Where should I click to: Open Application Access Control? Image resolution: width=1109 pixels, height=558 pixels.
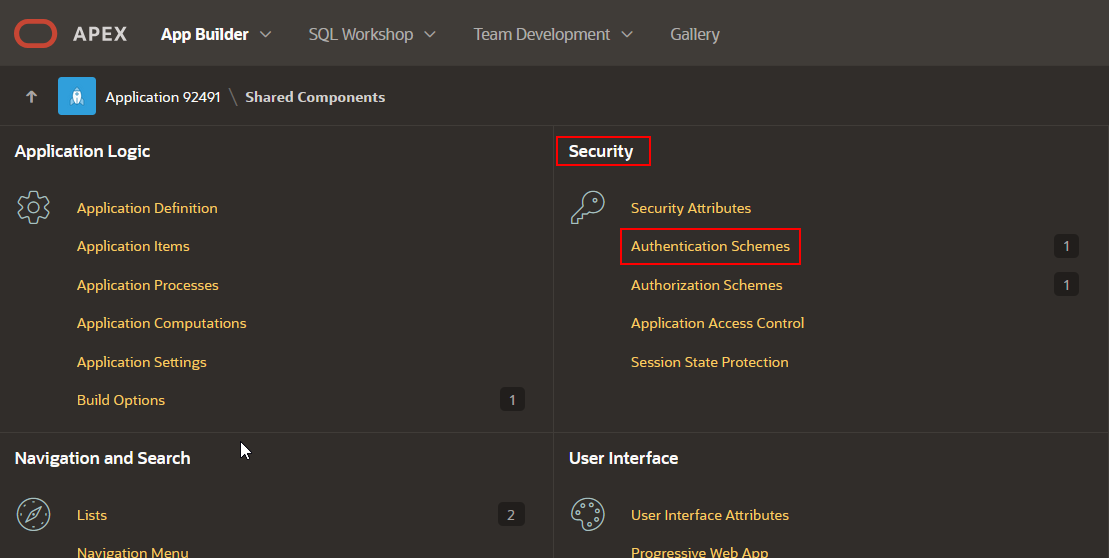click(717, 323)
